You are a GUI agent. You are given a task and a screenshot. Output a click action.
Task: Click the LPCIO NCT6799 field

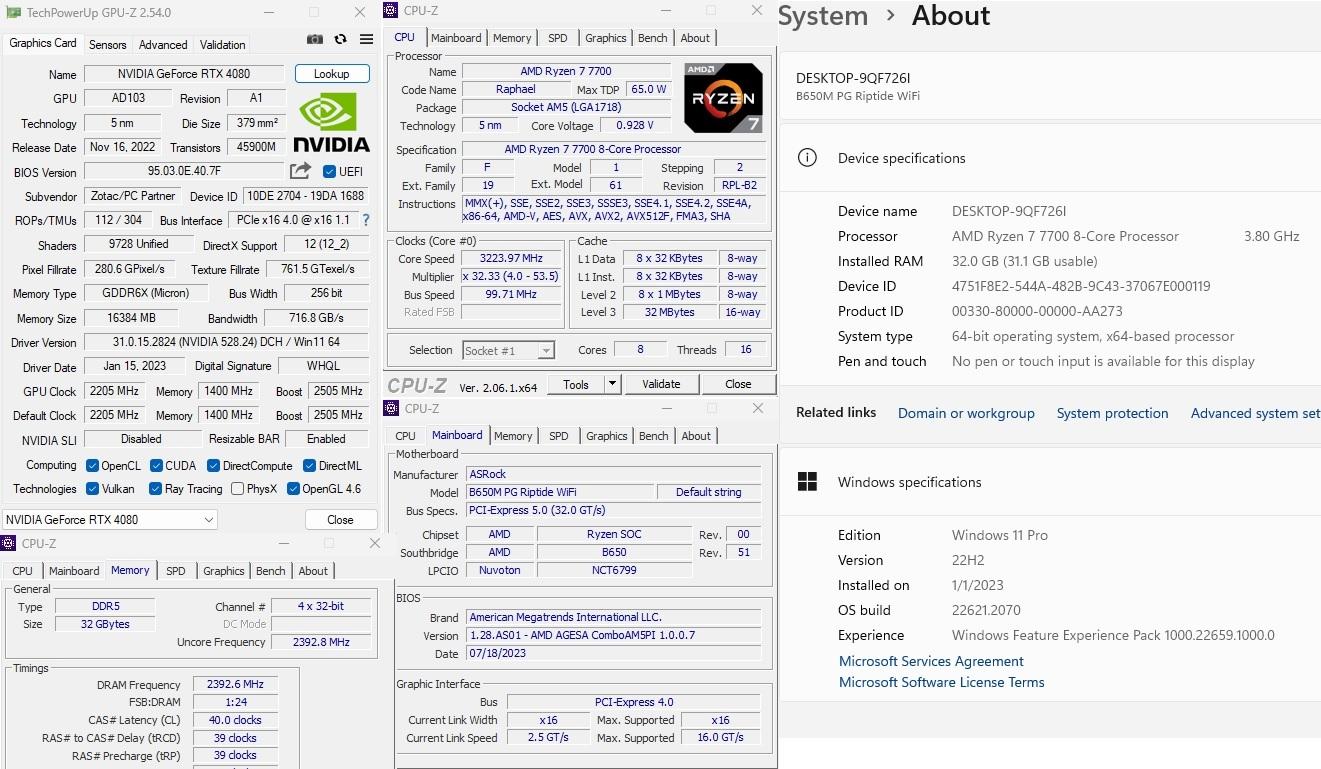click(x=614, y=570)
